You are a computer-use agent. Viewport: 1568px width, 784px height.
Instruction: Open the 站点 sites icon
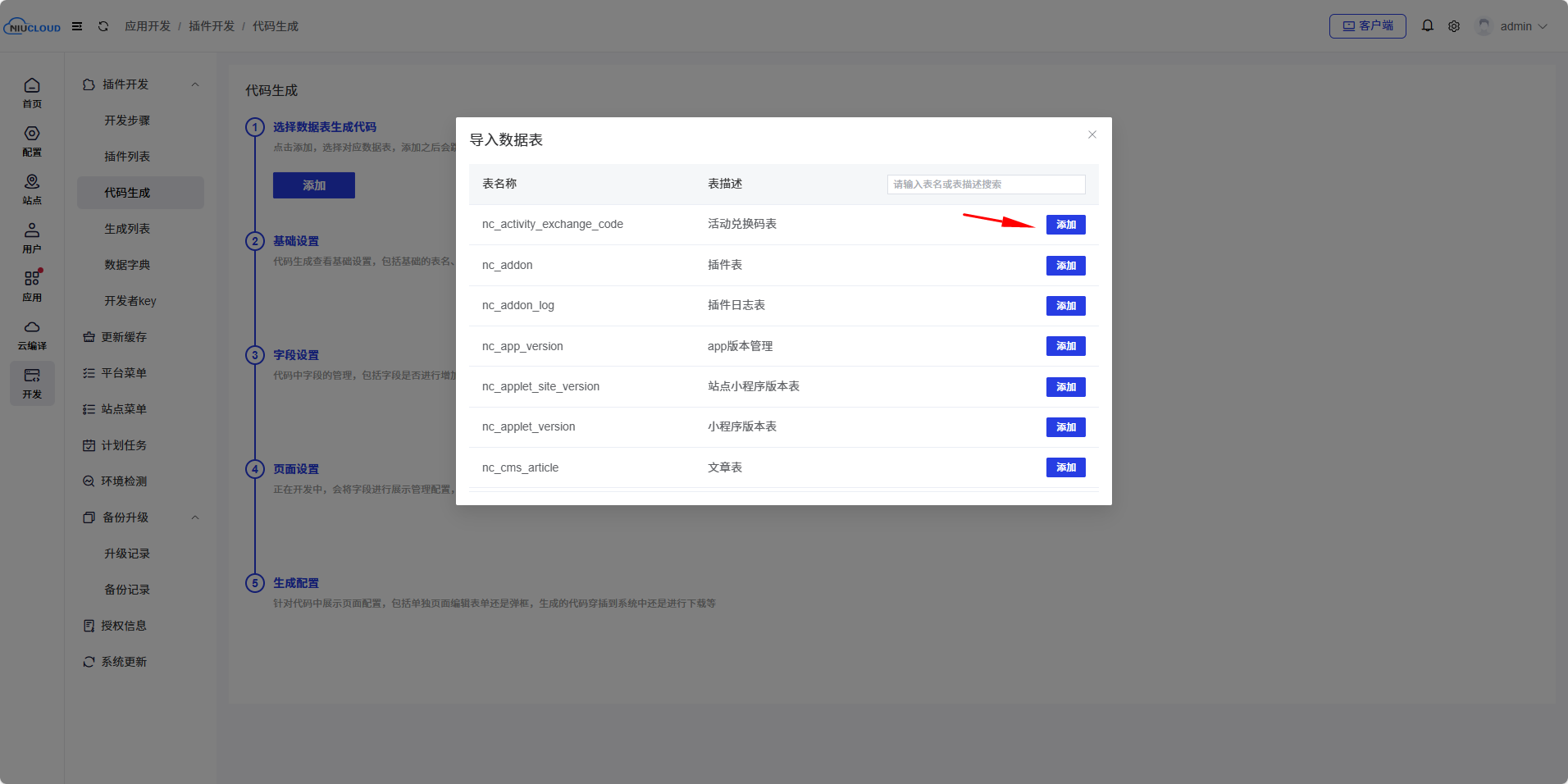pos(32,189)
